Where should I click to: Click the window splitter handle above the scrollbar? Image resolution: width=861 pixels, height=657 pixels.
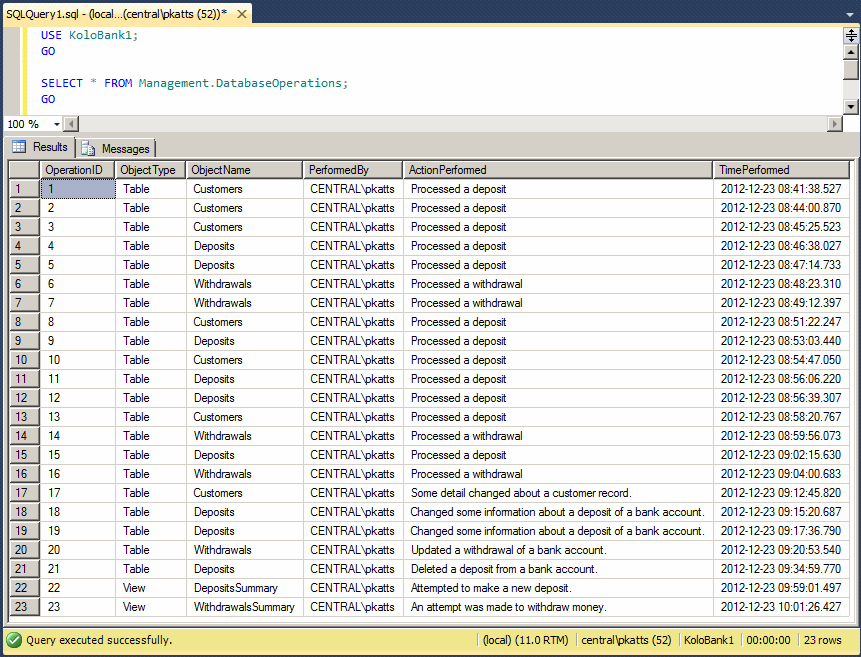pos(849,35)
